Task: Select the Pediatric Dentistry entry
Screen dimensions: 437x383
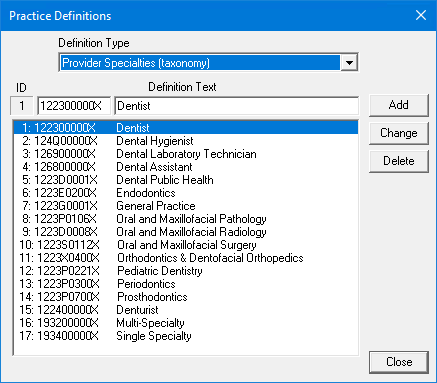Action: [x=186, y=271]
